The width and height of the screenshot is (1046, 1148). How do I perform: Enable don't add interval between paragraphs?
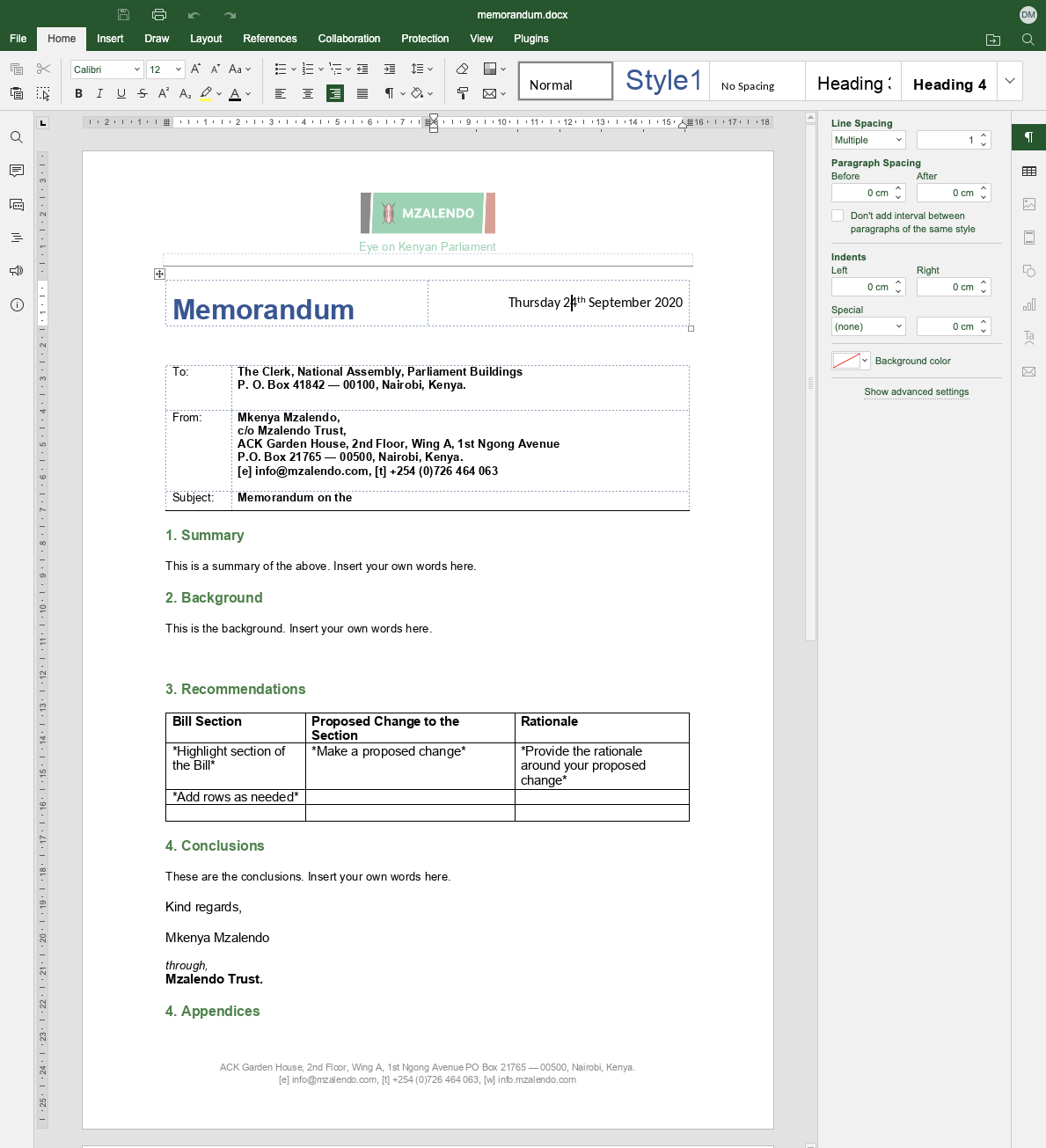pyautogui.click(x=838, y=216)
